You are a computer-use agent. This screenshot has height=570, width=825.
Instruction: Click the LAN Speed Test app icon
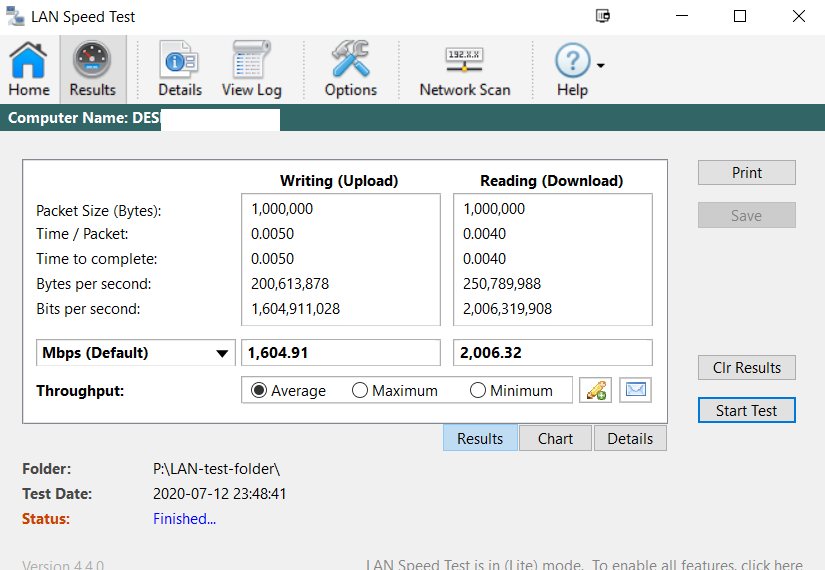click(15, 16)
